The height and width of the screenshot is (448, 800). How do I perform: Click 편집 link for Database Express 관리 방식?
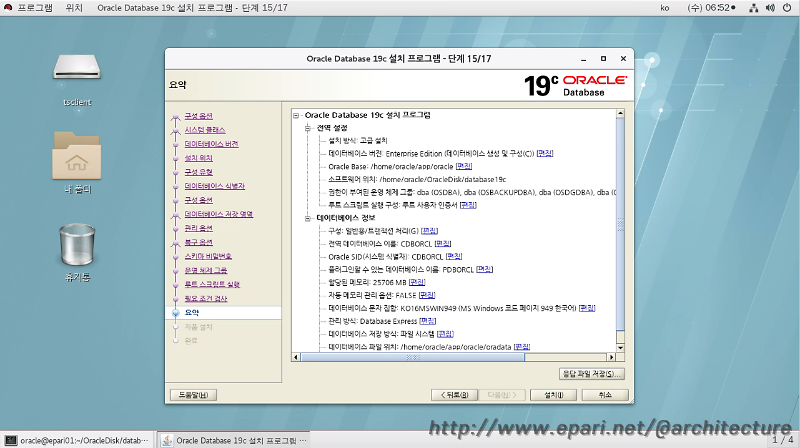[428, 321]
